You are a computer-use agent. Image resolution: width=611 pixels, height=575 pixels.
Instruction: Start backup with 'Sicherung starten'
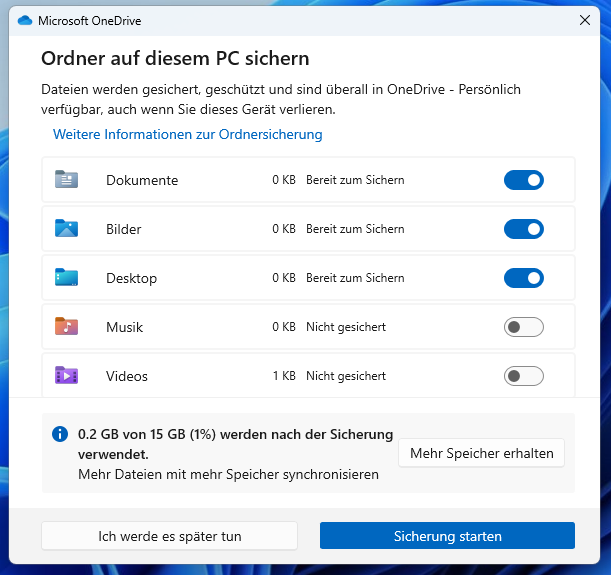point(447,536)
